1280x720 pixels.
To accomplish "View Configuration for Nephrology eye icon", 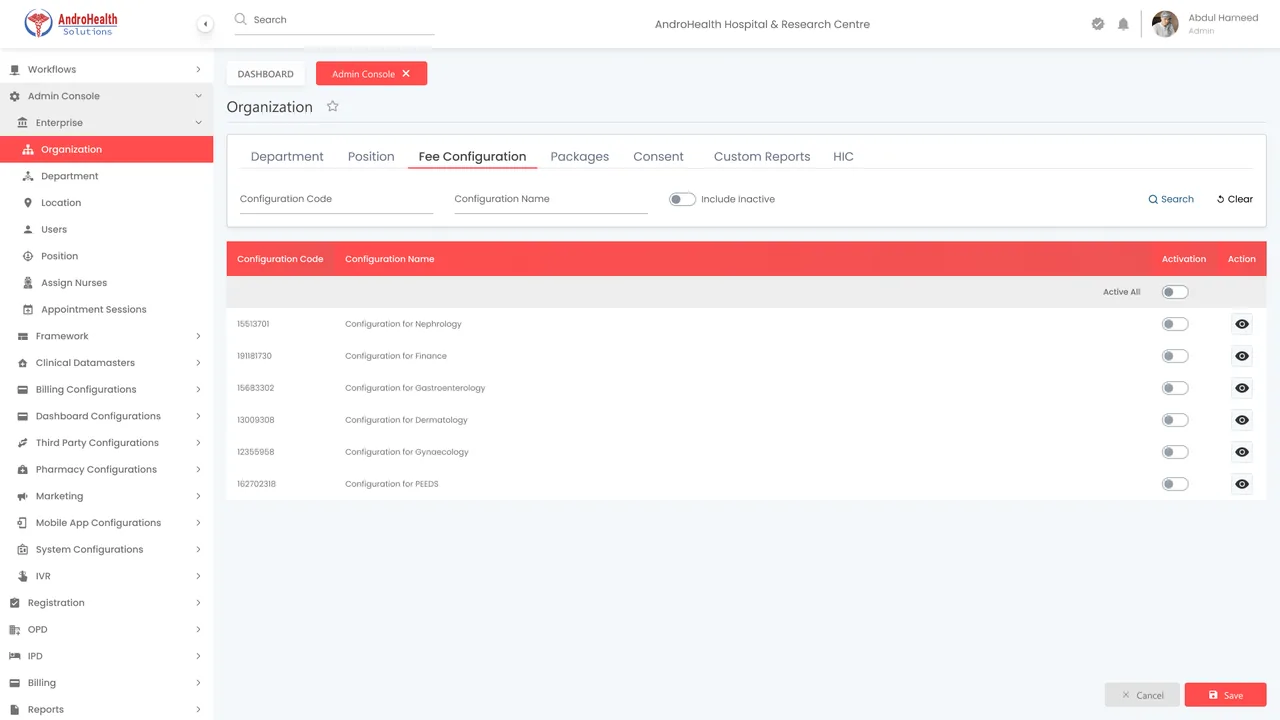I will click(x=1242, y=324).
